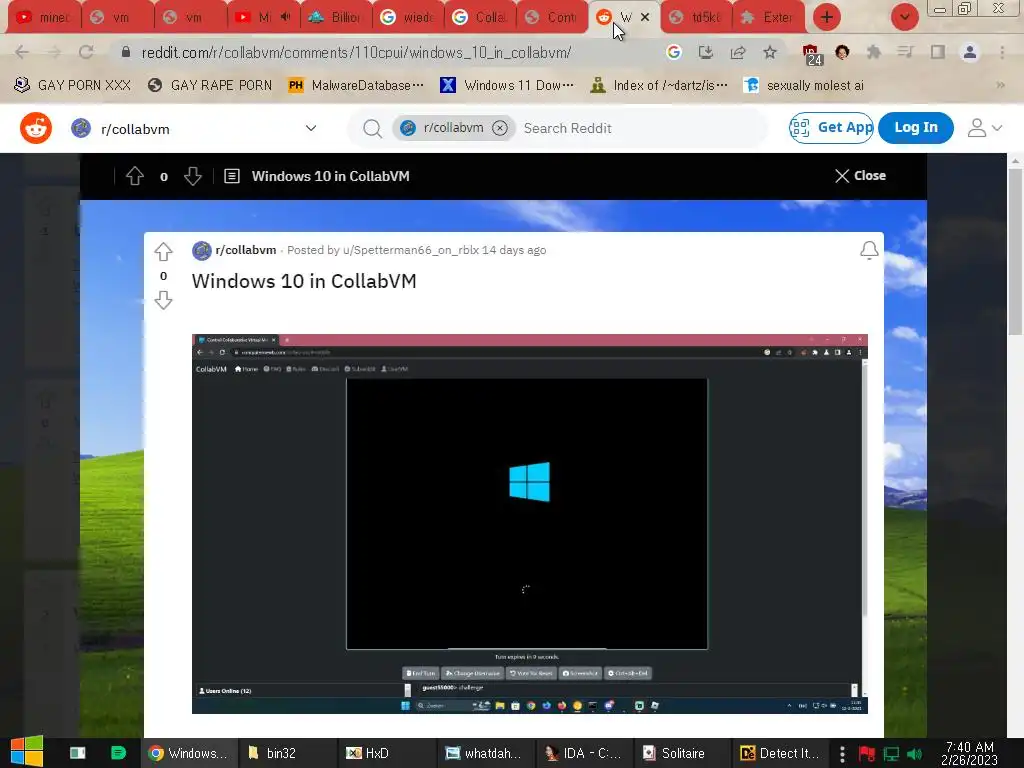Screen dimensions: 1024x768
Task: Click the Get App button
Action: pos(831,127)
